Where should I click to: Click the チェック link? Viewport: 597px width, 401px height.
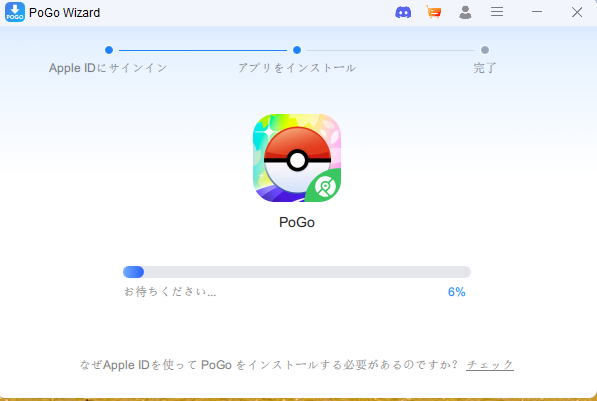[x=490, y=364]
